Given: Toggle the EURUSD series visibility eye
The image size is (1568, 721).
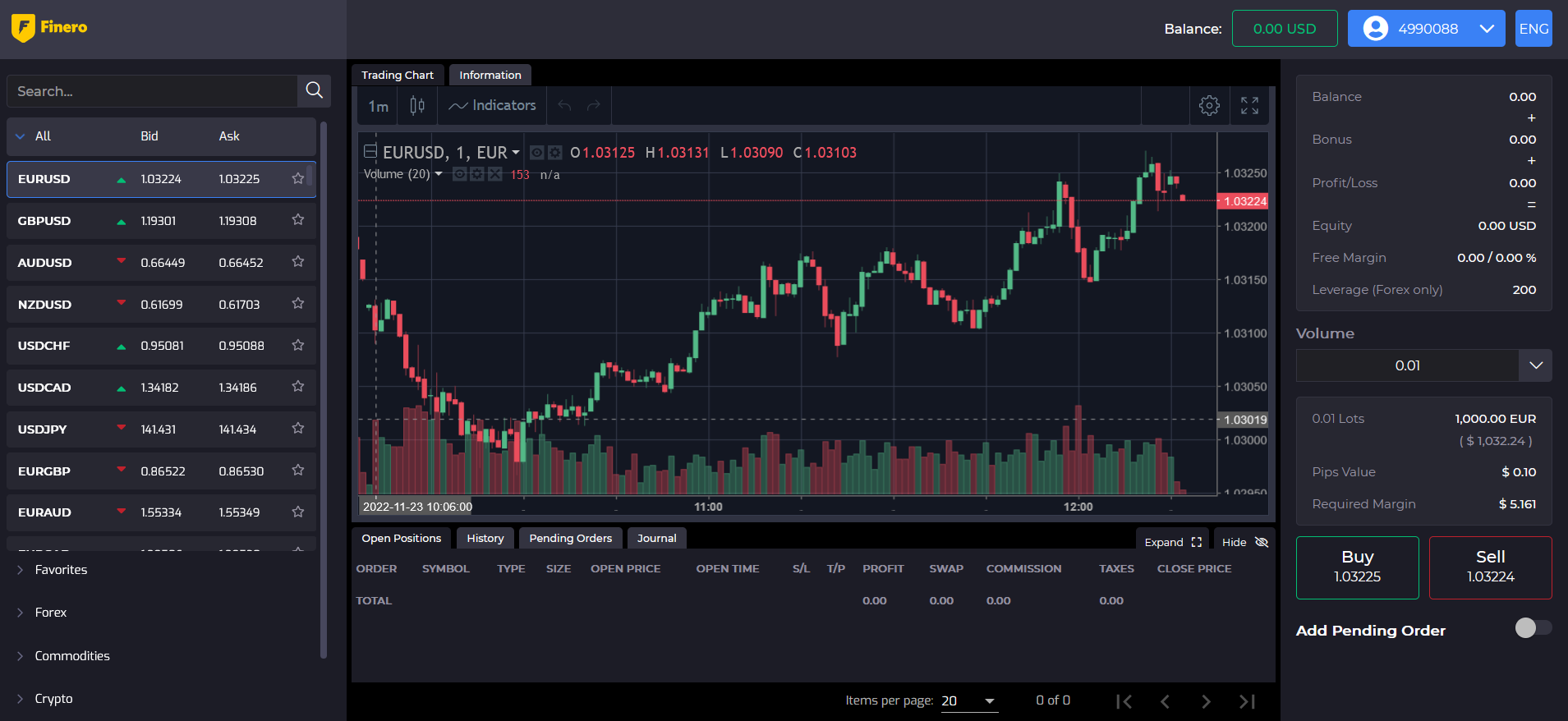Looking at the screenshot, I should pyautogui.click(x=536, y=152).
